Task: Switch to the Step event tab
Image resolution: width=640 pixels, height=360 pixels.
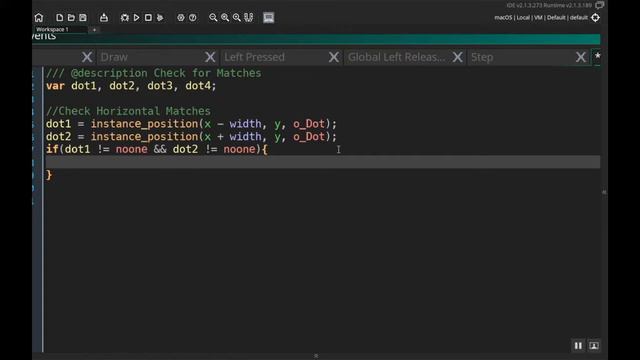Action: [x=482, y=57]
